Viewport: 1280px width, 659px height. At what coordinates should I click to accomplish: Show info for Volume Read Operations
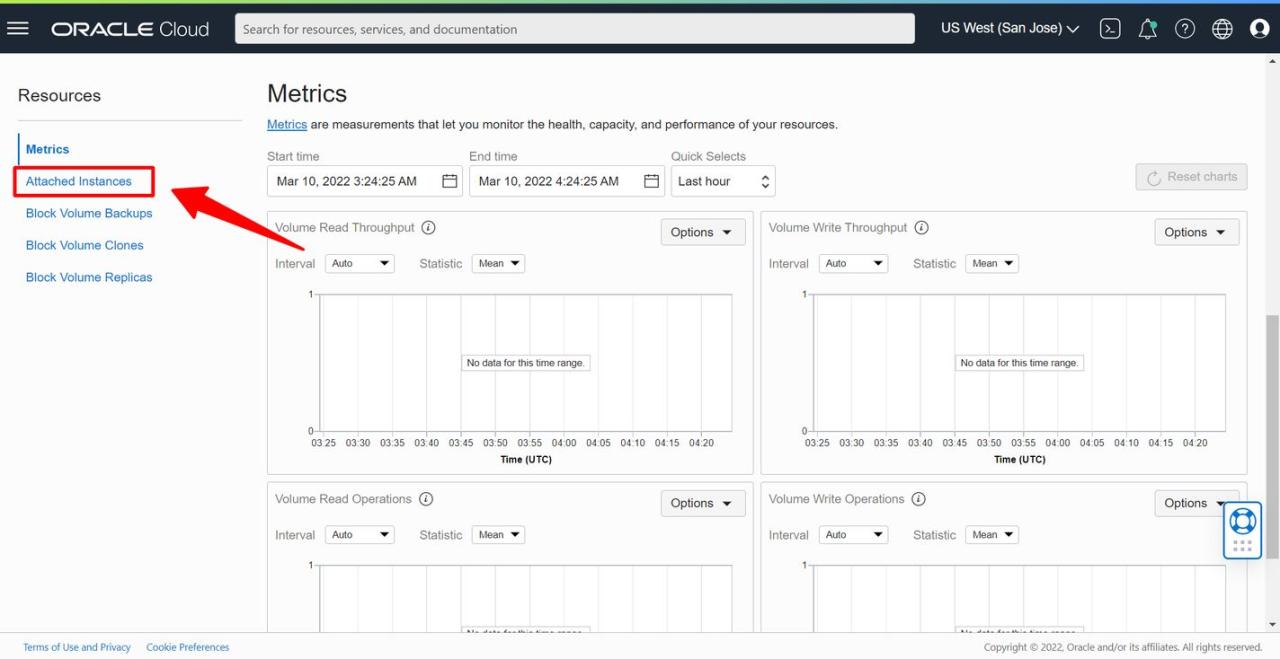426,499
